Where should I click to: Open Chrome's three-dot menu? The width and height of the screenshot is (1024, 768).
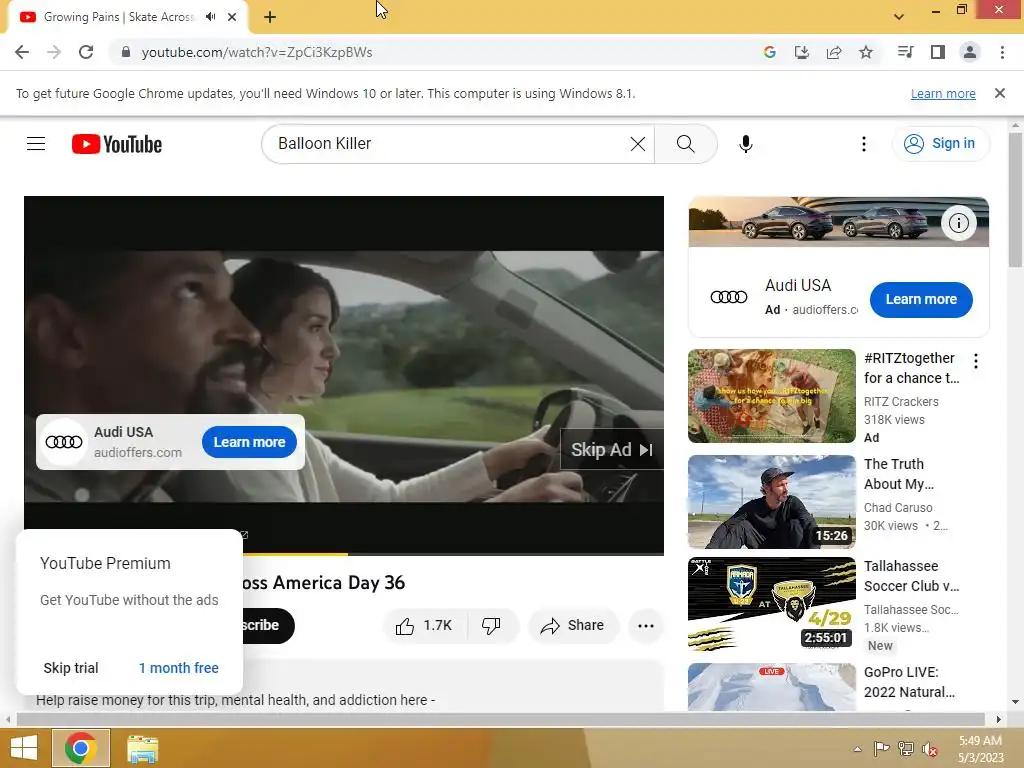pos(1002,52)
